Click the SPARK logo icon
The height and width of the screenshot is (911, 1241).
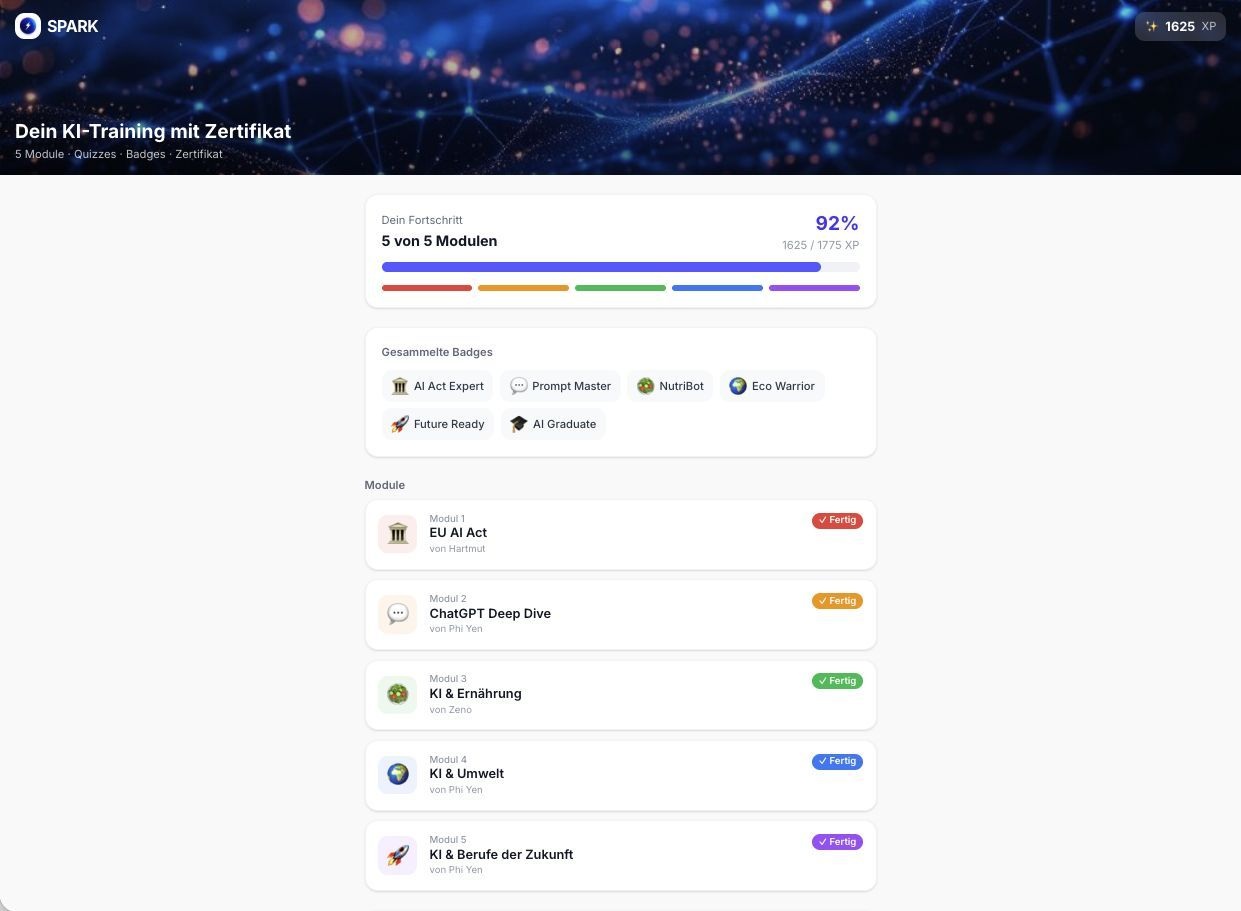(28, 26)
